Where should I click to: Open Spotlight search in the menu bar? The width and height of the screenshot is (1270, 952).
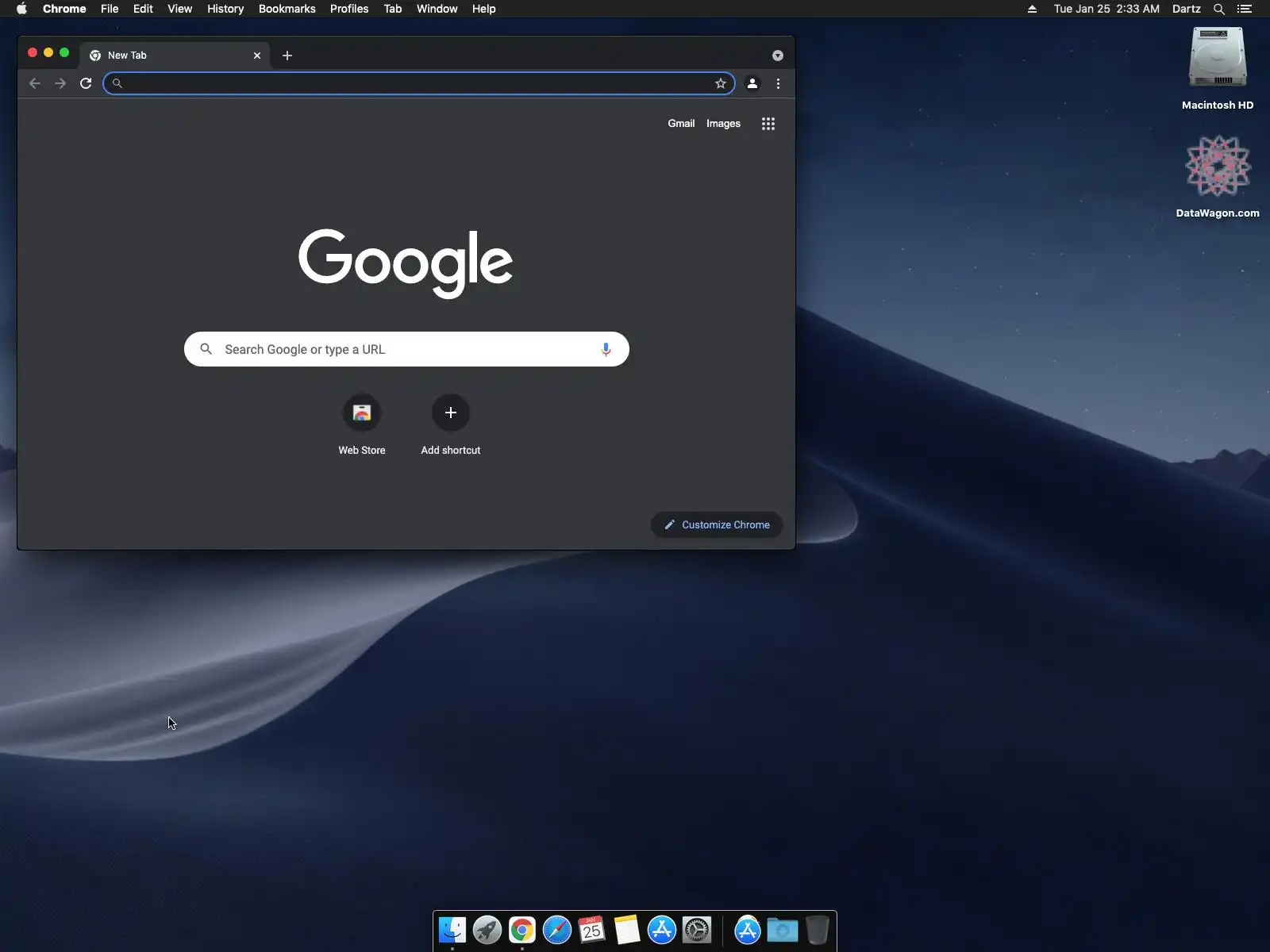(x=1219, y=9)
